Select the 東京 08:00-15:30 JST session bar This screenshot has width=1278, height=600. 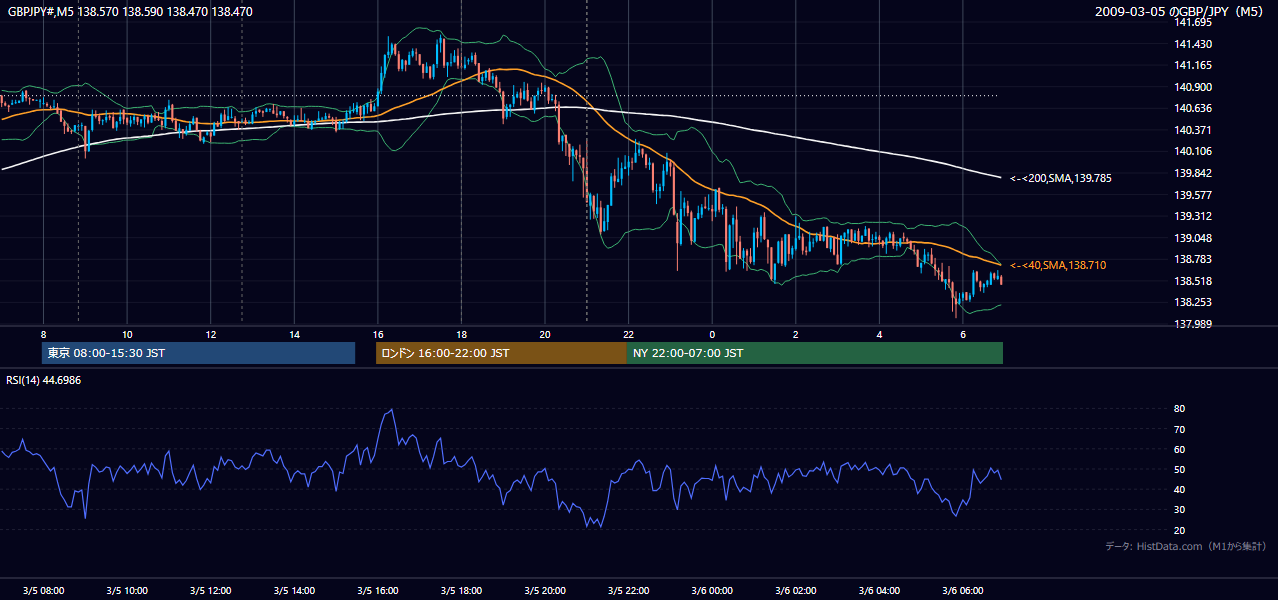tap(199, 353)
